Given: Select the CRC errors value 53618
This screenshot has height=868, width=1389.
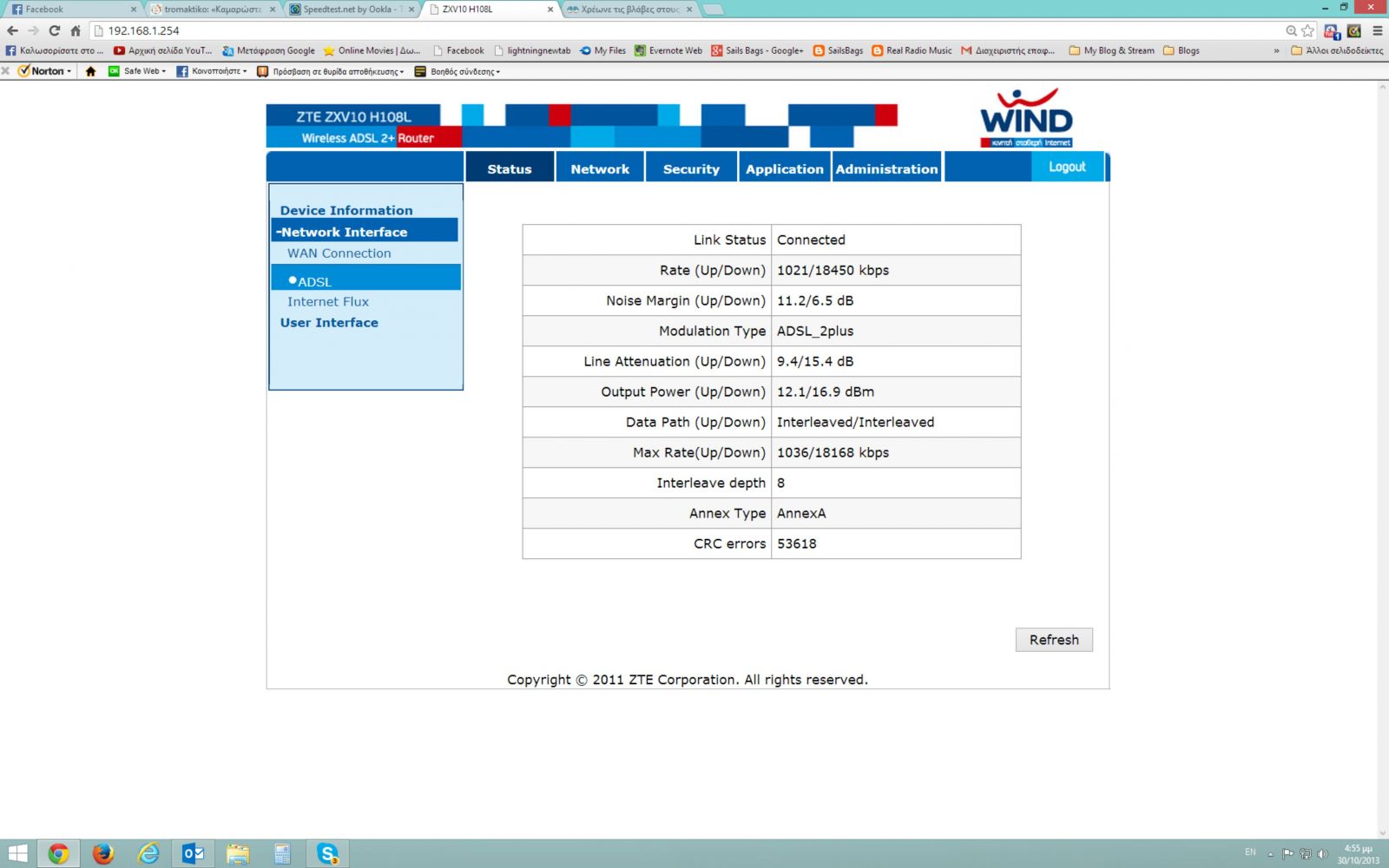Looking at the screenshot, I should [x=796, y=543].
